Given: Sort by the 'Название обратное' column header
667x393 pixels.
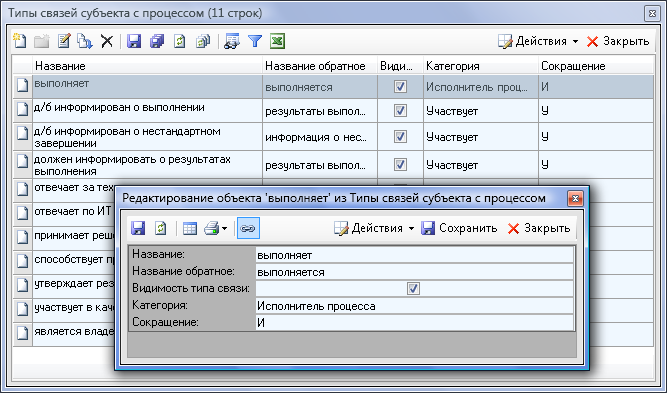Looking at the screenshot, I should tap(319, 66).
